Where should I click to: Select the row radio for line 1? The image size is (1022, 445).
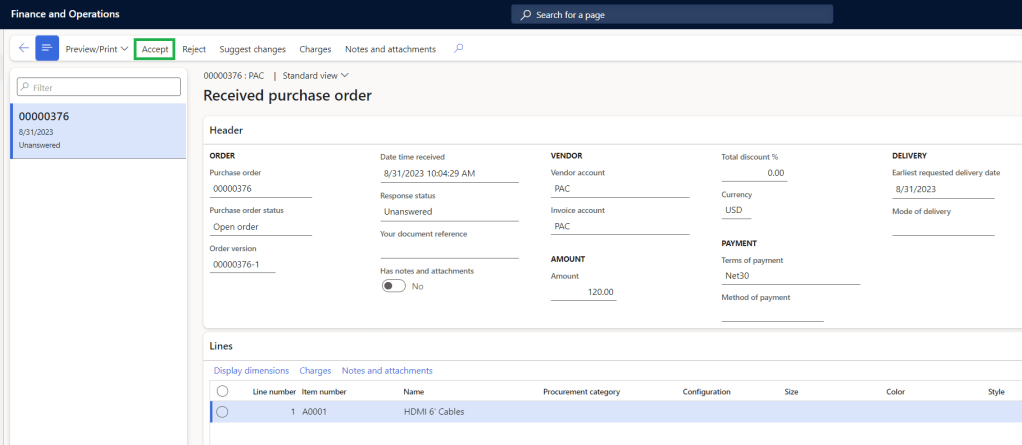tap(222, 411)
